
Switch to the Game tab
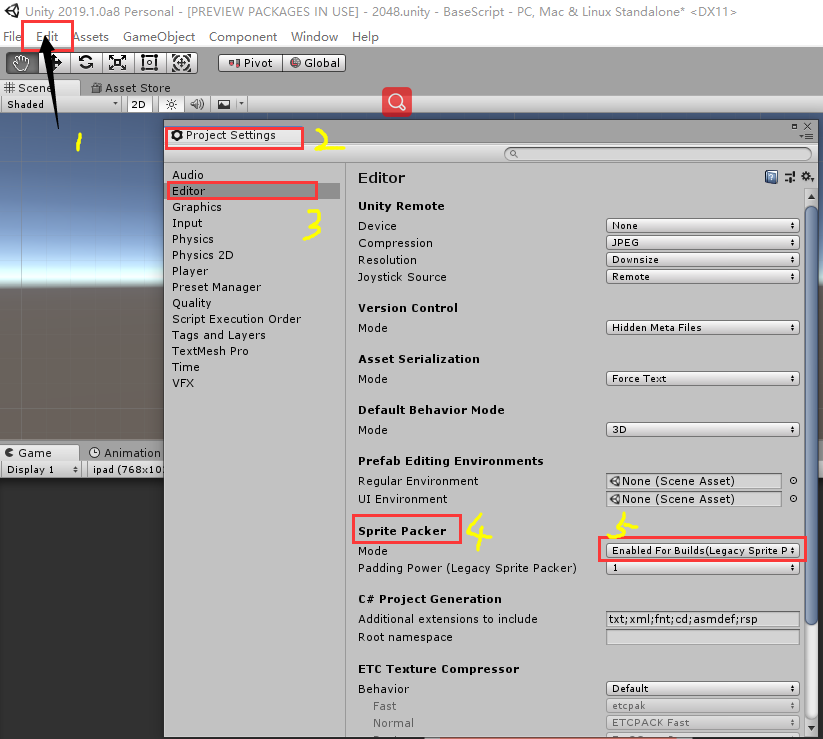pos(40,452)
